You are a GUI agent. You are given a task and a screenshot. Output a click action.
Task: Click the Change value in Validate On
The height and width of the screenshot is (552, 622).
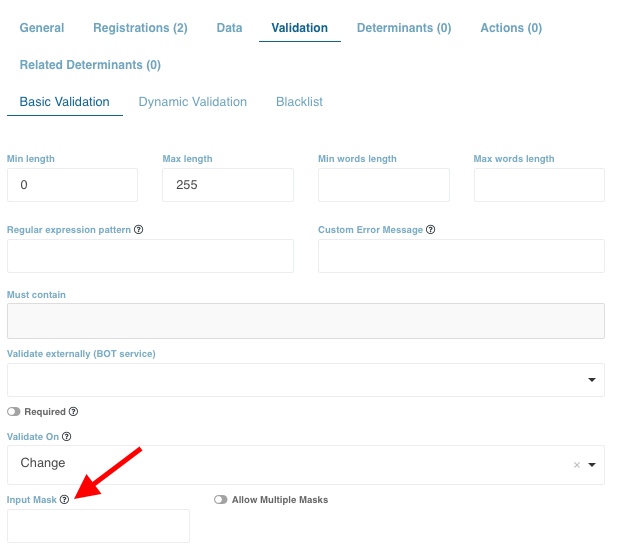click(x=43, y=463)
